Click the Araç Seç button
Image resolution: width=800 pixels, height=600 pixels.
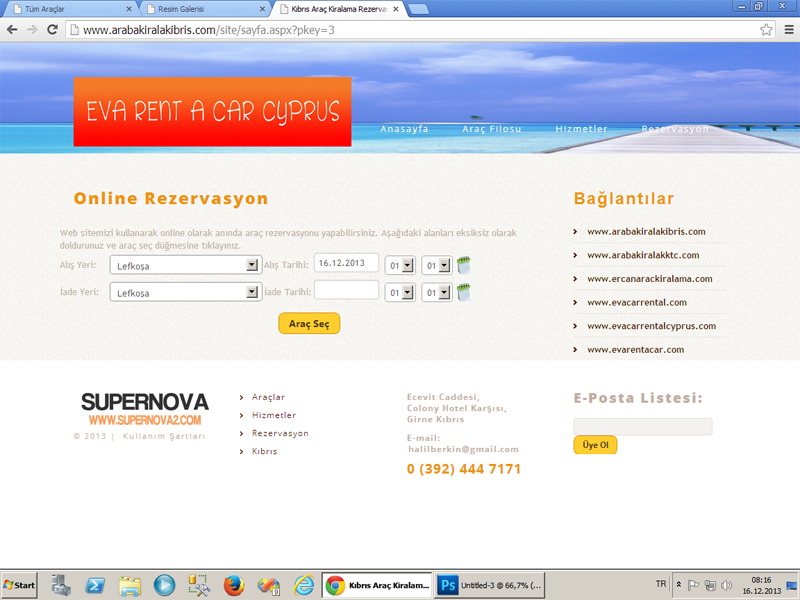[309, 323]
